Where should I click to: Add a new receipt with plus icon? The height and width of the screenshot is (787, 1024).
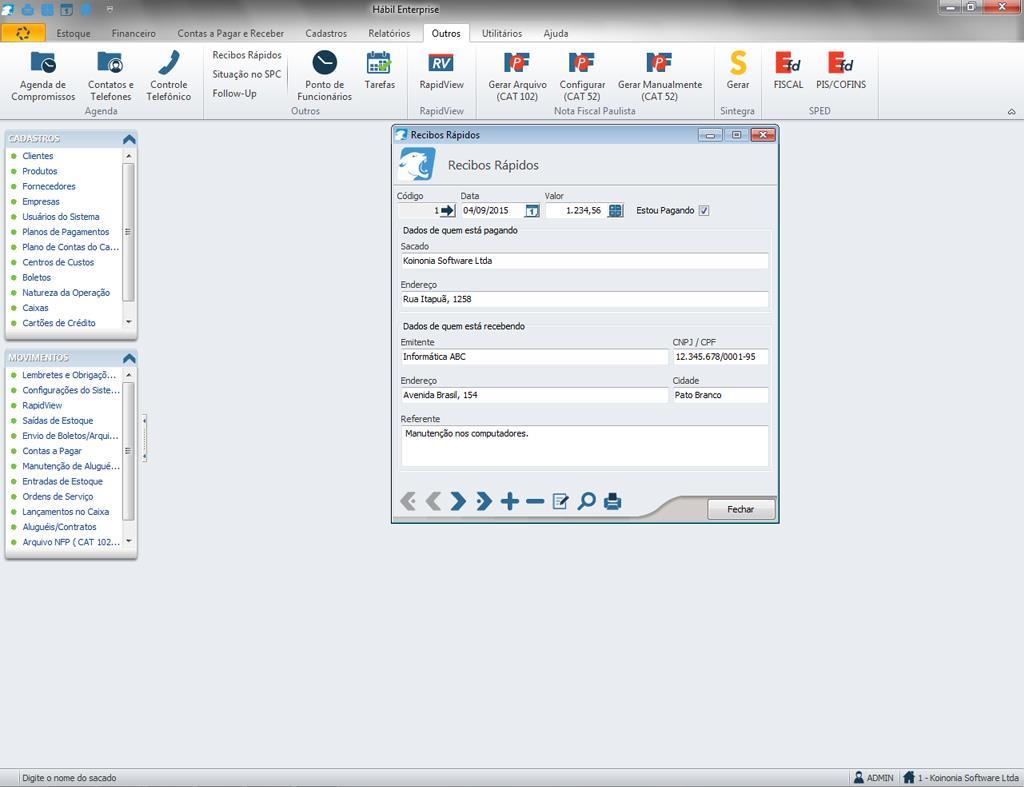coord(509,502)
